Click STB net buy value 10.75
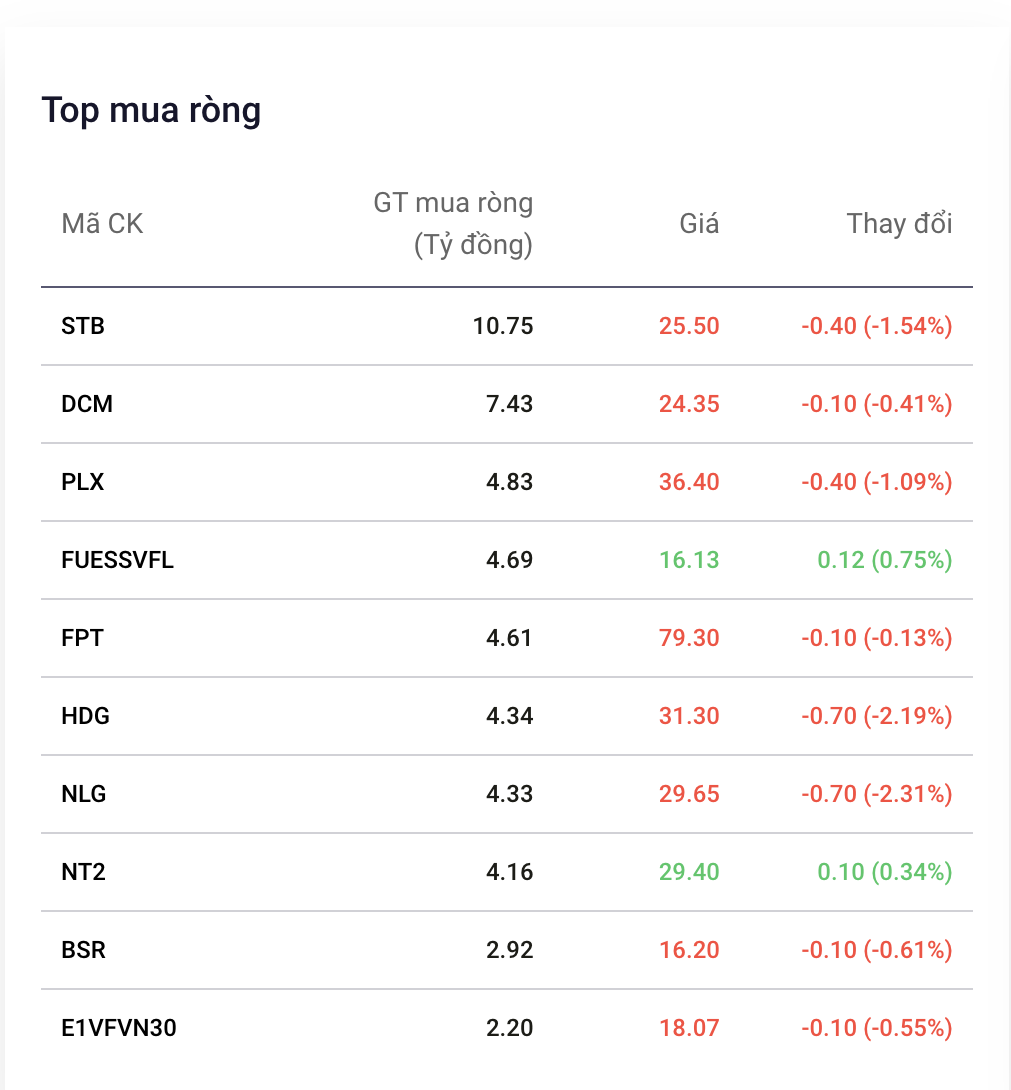1011x1090 pixels. pyautogui.click(x=503, y=326)
